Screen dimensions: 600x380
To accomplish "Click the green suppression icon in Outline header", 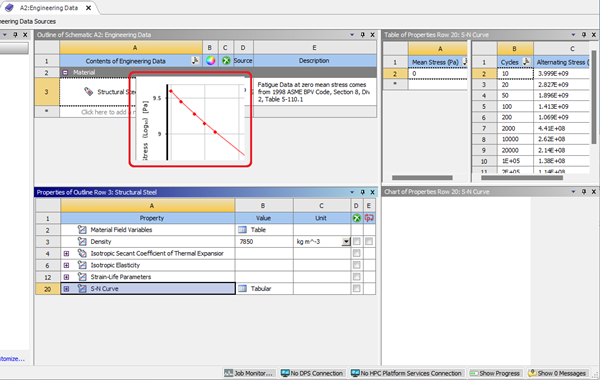I will (226, 60).
